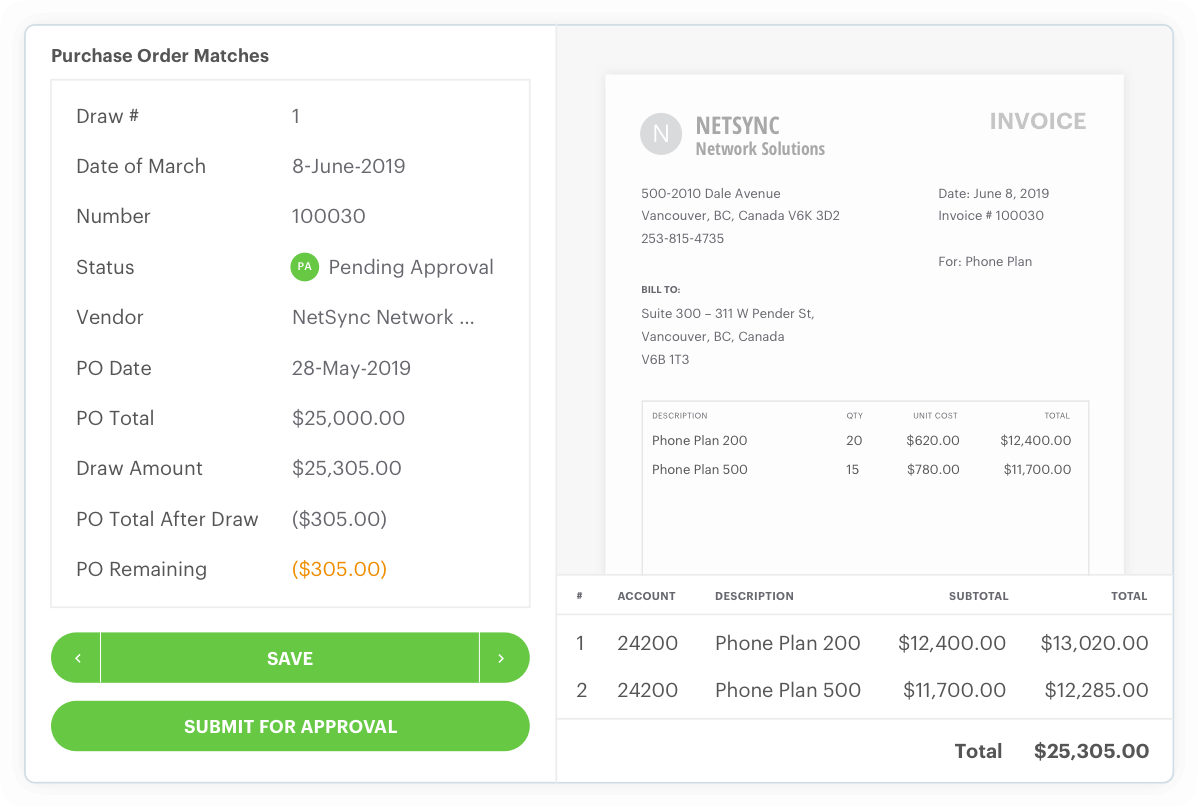
Task: Click the NetSync circular logo
Action: coord(661,134)
